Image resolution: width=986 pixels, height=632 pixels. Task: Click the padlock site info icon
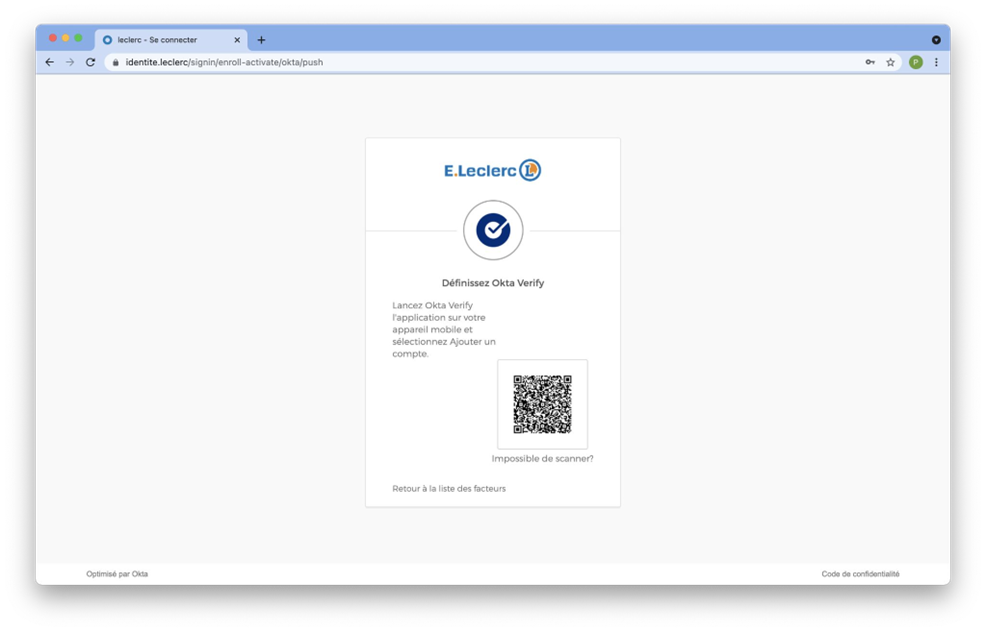pyautogui.click(x=116, y=62)
